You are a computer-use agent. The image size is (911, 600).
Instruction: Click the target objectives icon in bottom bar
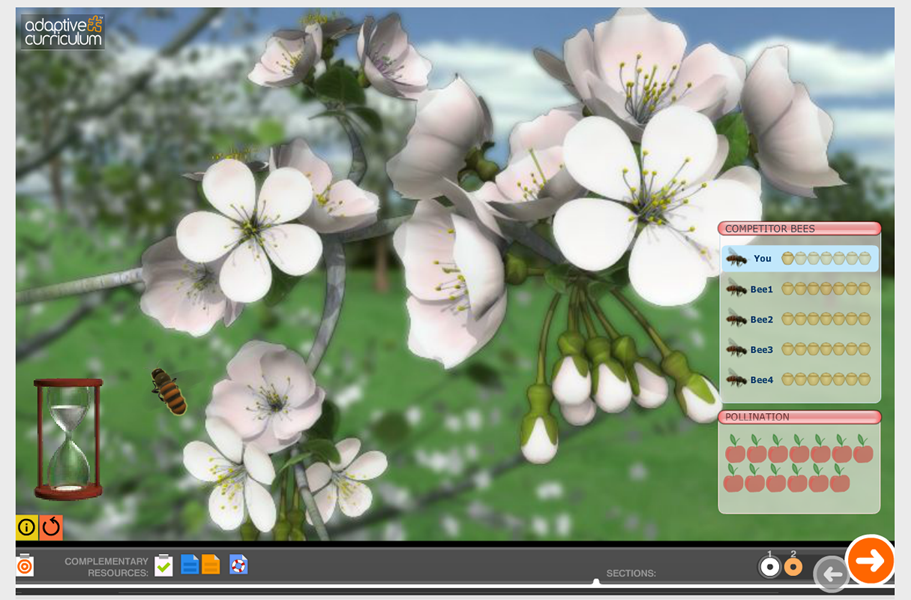(25, 565)
